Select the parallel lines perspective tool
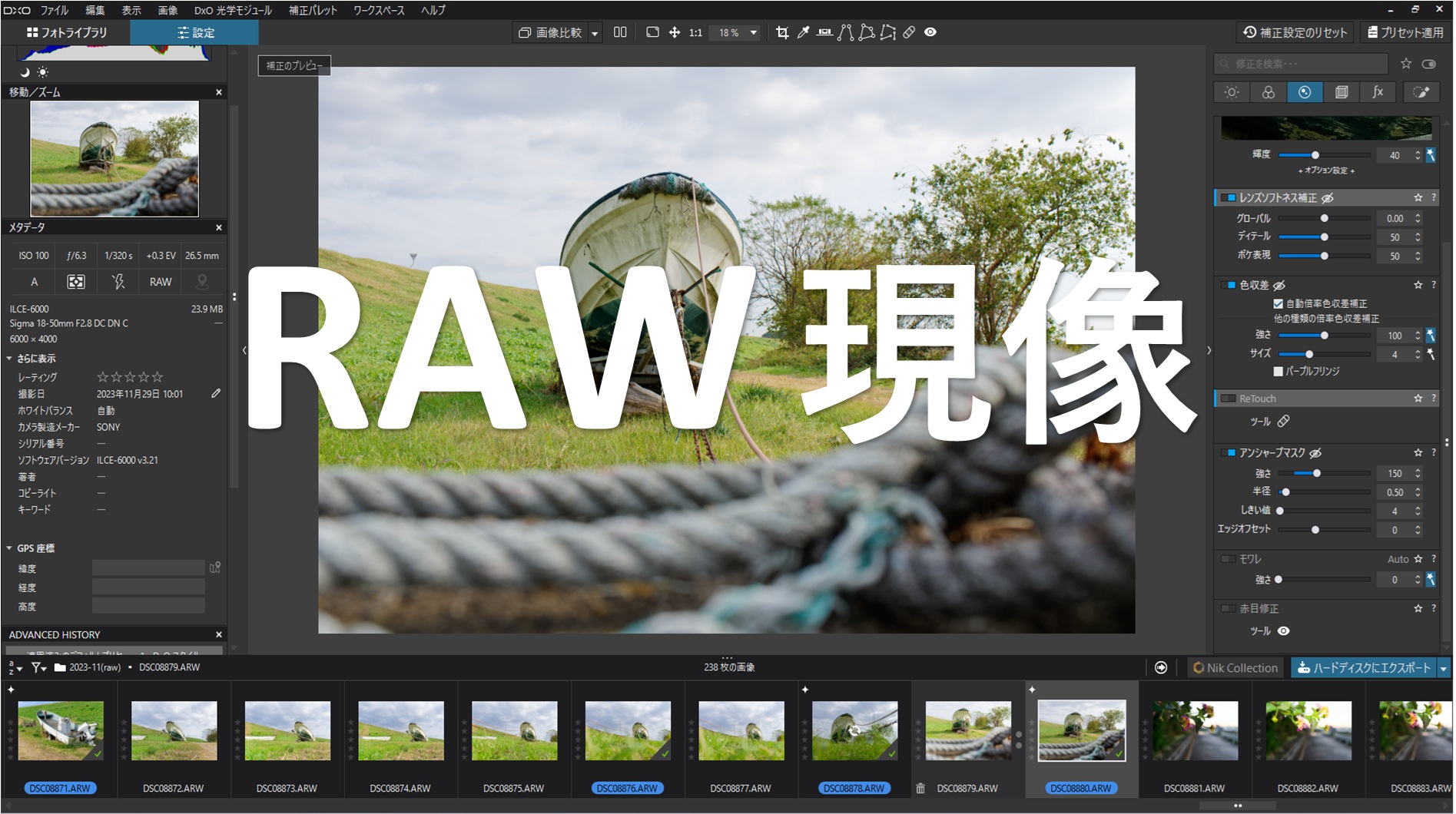Image resolution: width=1456 pixels, height=814 pixels. 846,32
